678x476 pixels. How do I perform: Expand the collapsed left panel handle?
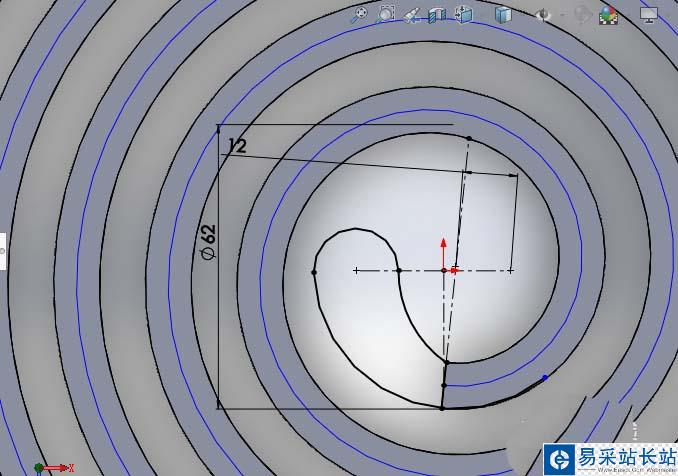(2, 251)
